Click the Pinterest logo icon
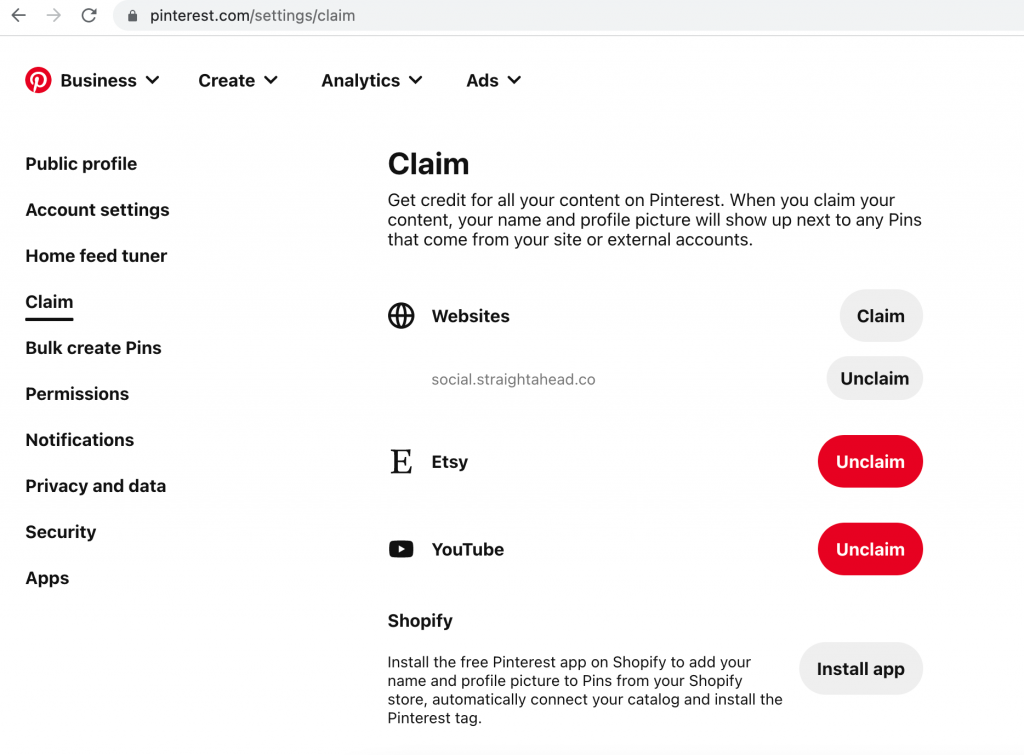 (x=38, y=80)
